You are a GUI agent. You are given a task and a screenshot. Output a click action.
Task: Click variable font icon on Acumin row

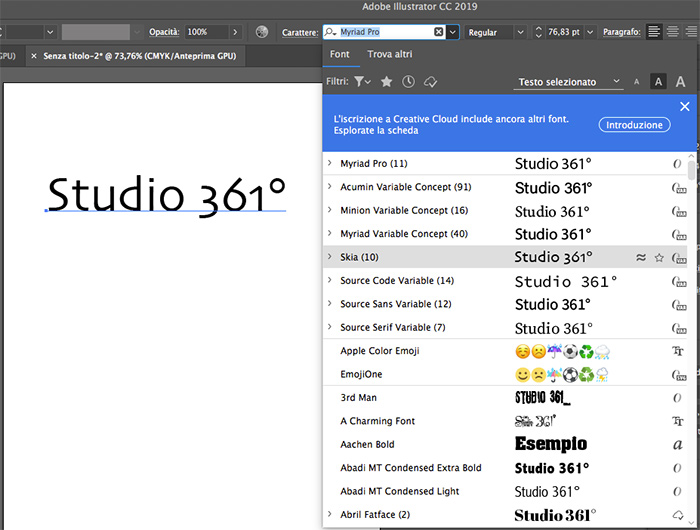click(x=679, y=188)
